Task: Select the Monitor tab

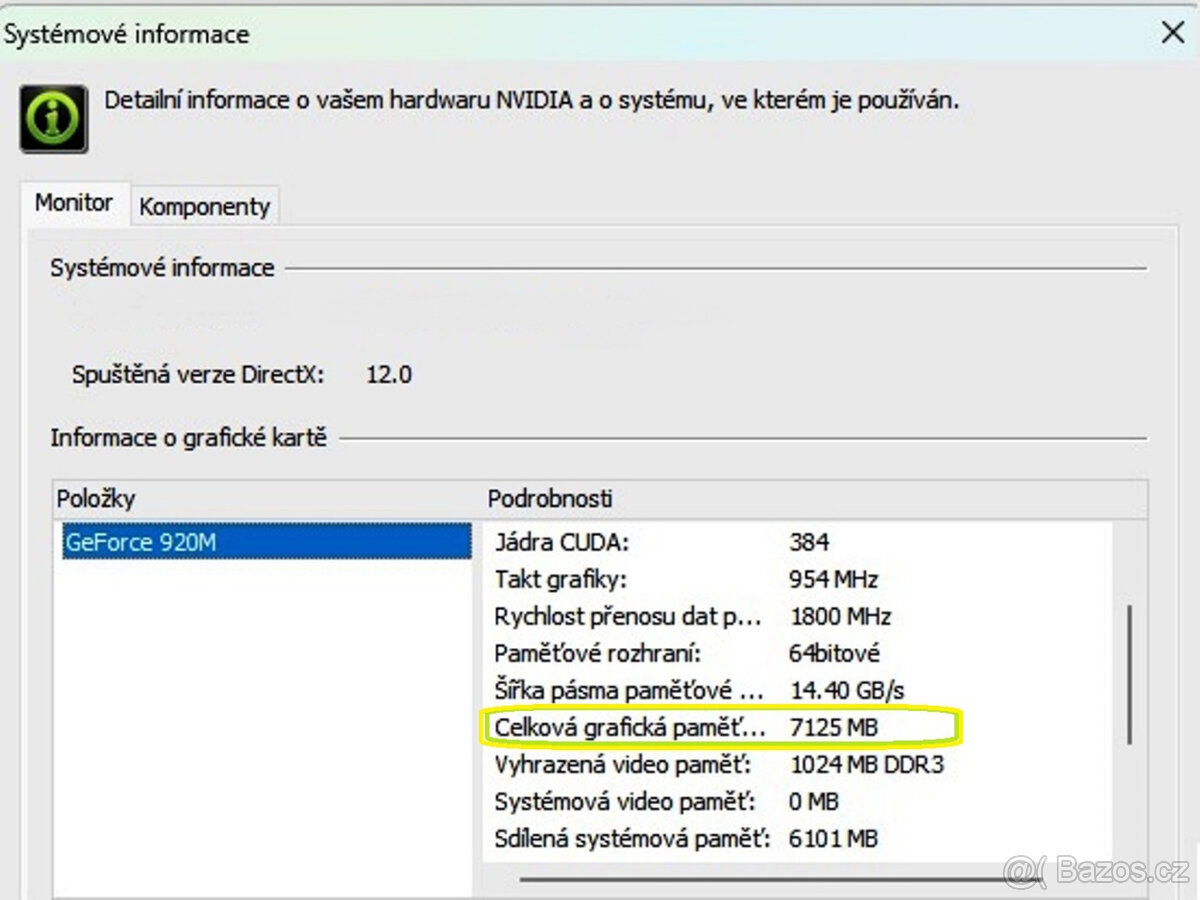Action: tap(74, 202)
